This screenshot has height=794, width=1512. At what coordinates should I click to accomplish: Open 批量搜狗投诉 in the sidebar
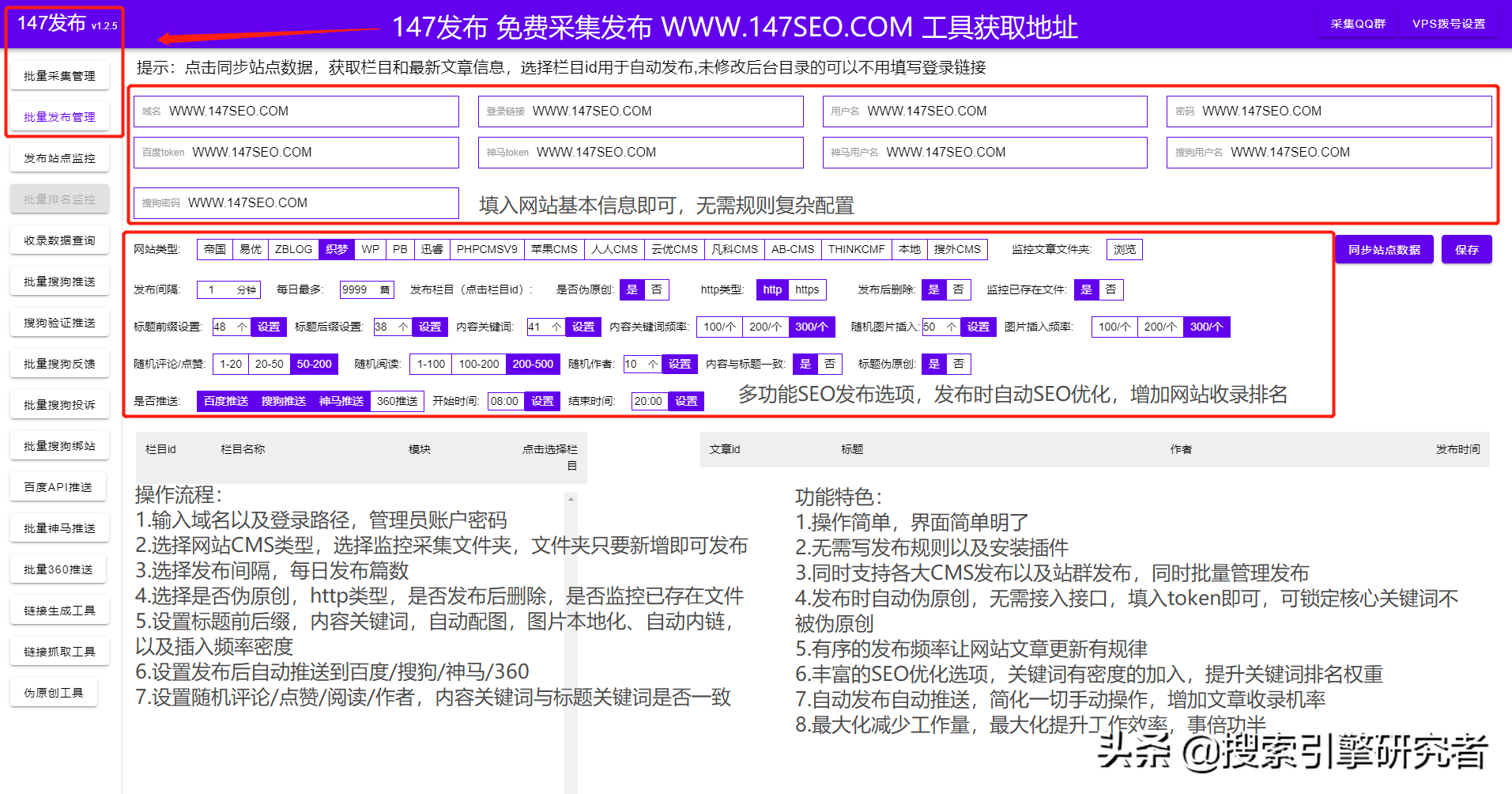click(59, 405)
